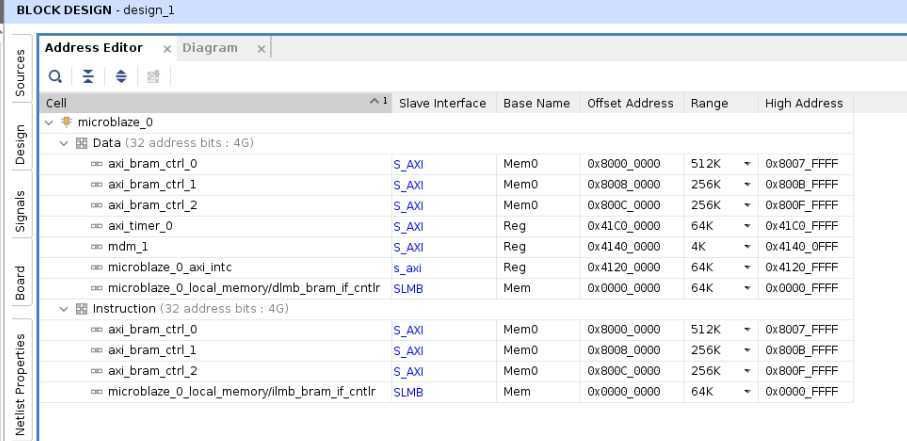
Task: Click segment icon beside ilmb_bram_if_cntlr
Action: pos(97,392)
